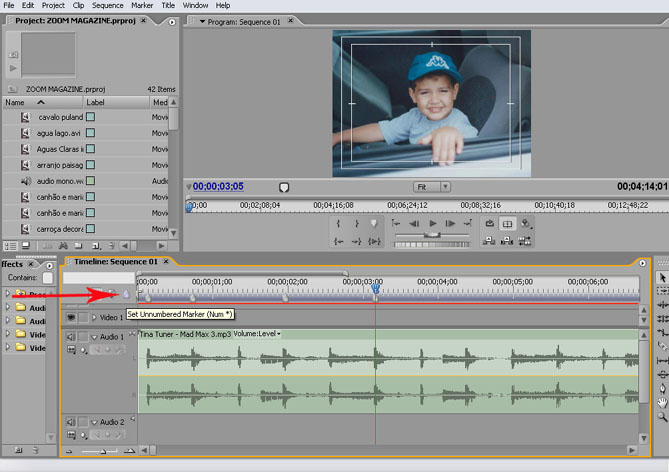
Task: Click the Find binoculars icon in Project panel
Action: pyautogui.click(x=62, y=245)
